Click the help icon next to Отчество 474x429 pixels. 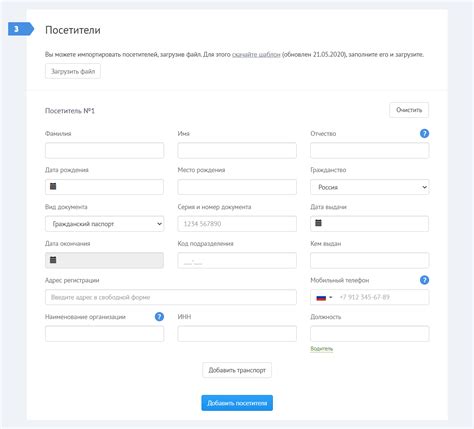tap(424, 134)
